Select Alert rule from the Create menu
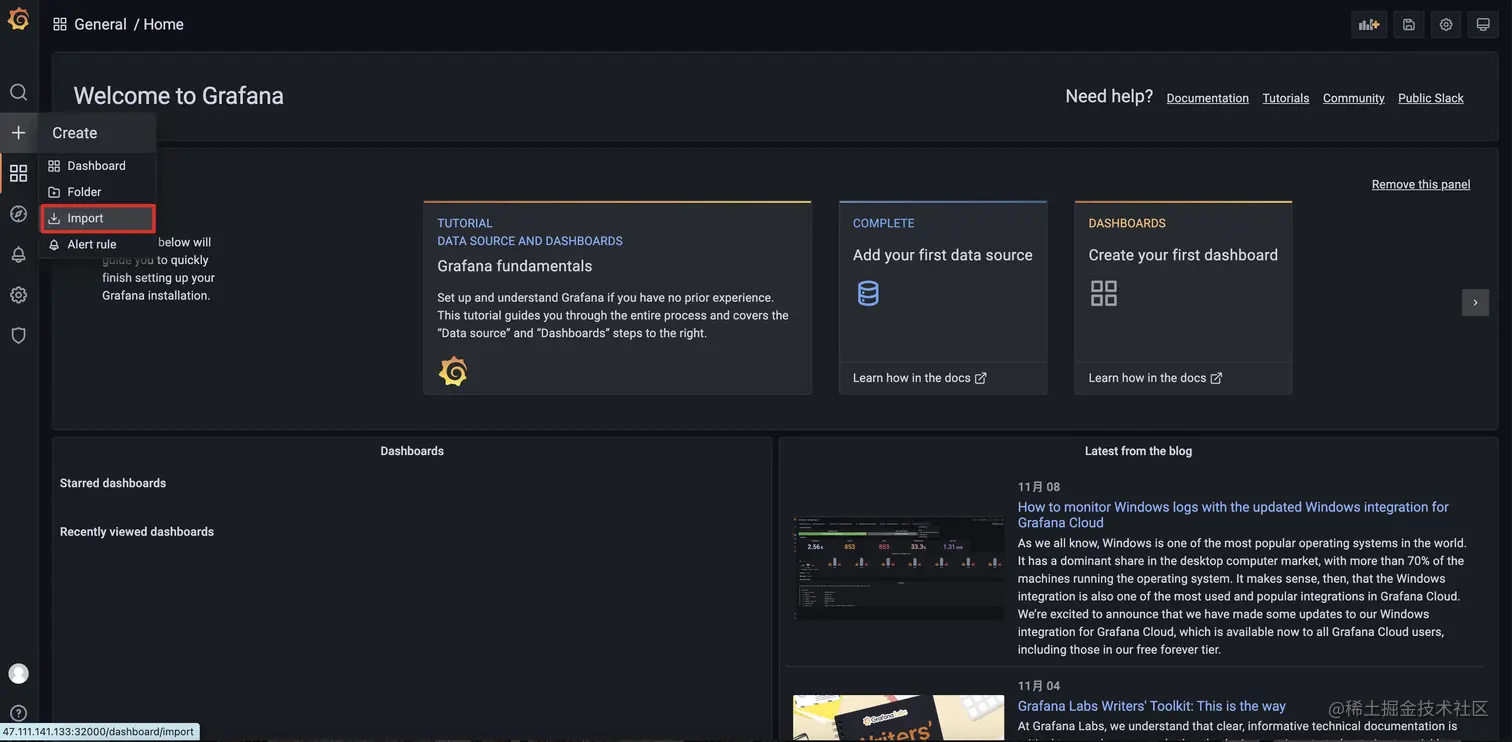The height and width of the screenshot is (742, 1512). (x=97, y=244)
